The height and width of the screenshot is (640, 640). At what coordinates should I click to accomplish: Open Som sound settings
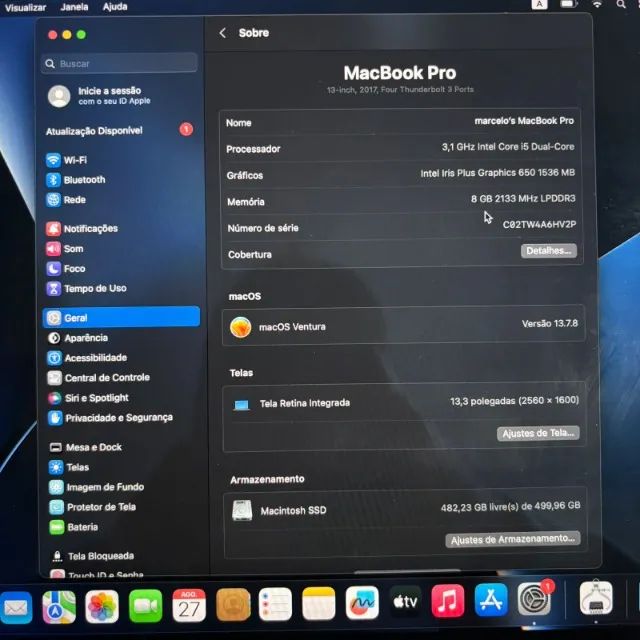(x=65, y=249)
